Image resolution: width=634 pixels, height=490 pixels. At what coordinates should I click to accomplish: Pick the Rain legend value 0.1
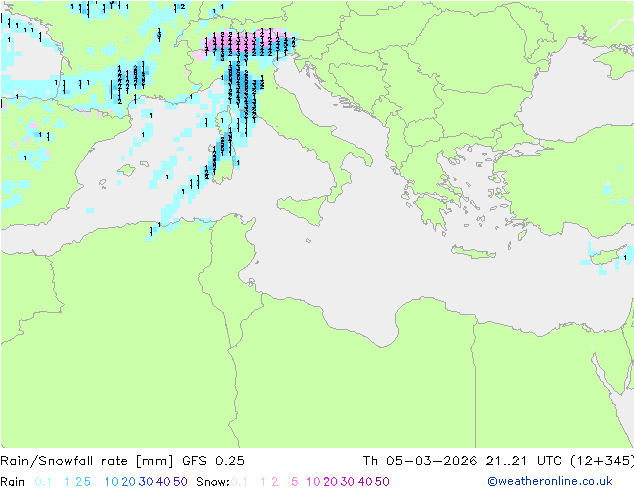43,482
